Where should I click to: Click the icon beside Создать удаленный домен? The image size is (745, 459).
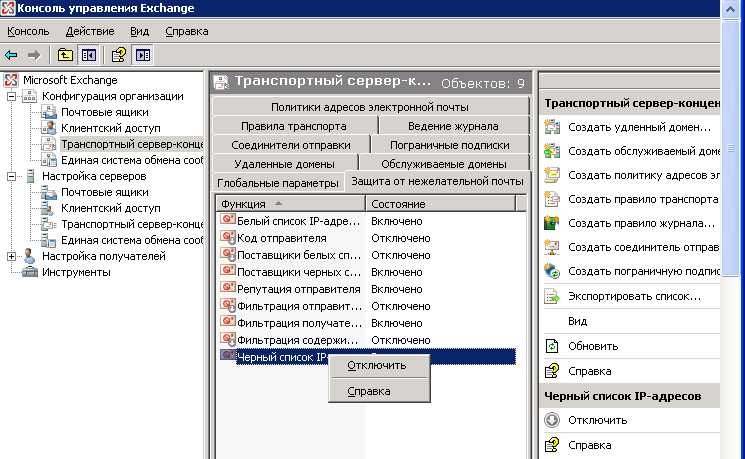click(552, 127)
